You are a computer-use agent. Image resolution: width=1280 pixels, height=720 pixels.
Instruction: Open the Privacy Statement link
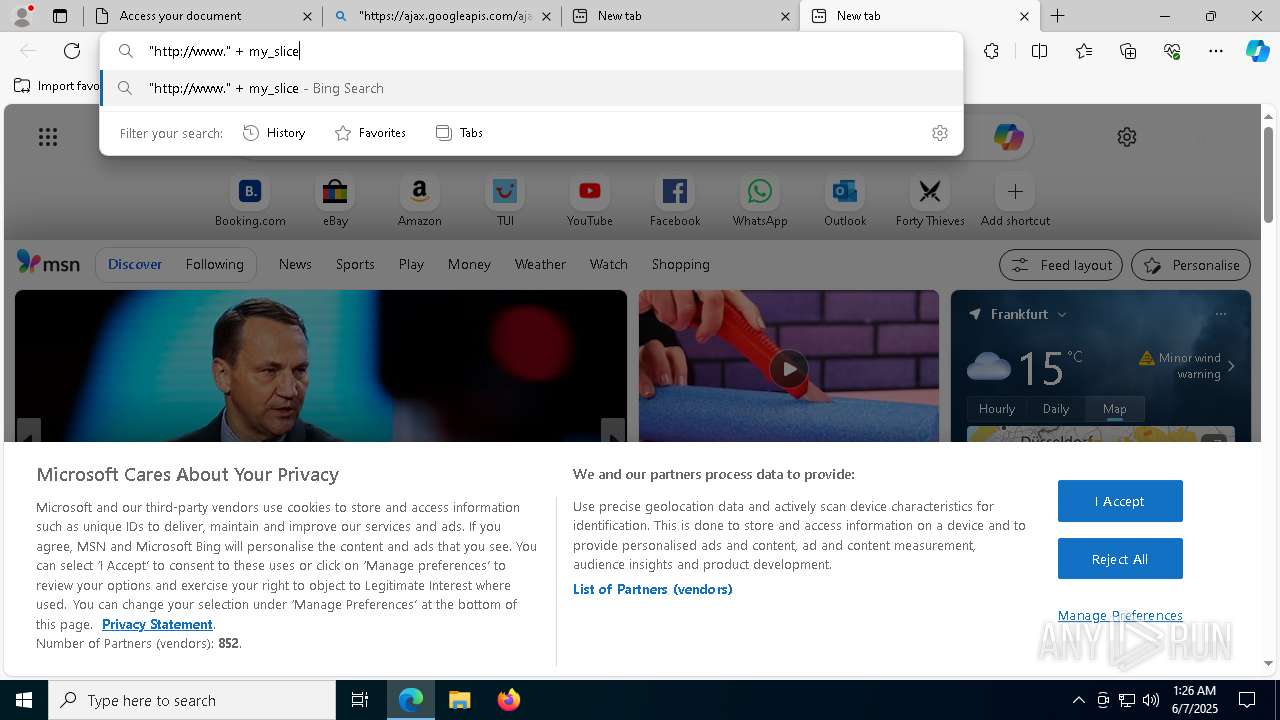tap(157, 624)
